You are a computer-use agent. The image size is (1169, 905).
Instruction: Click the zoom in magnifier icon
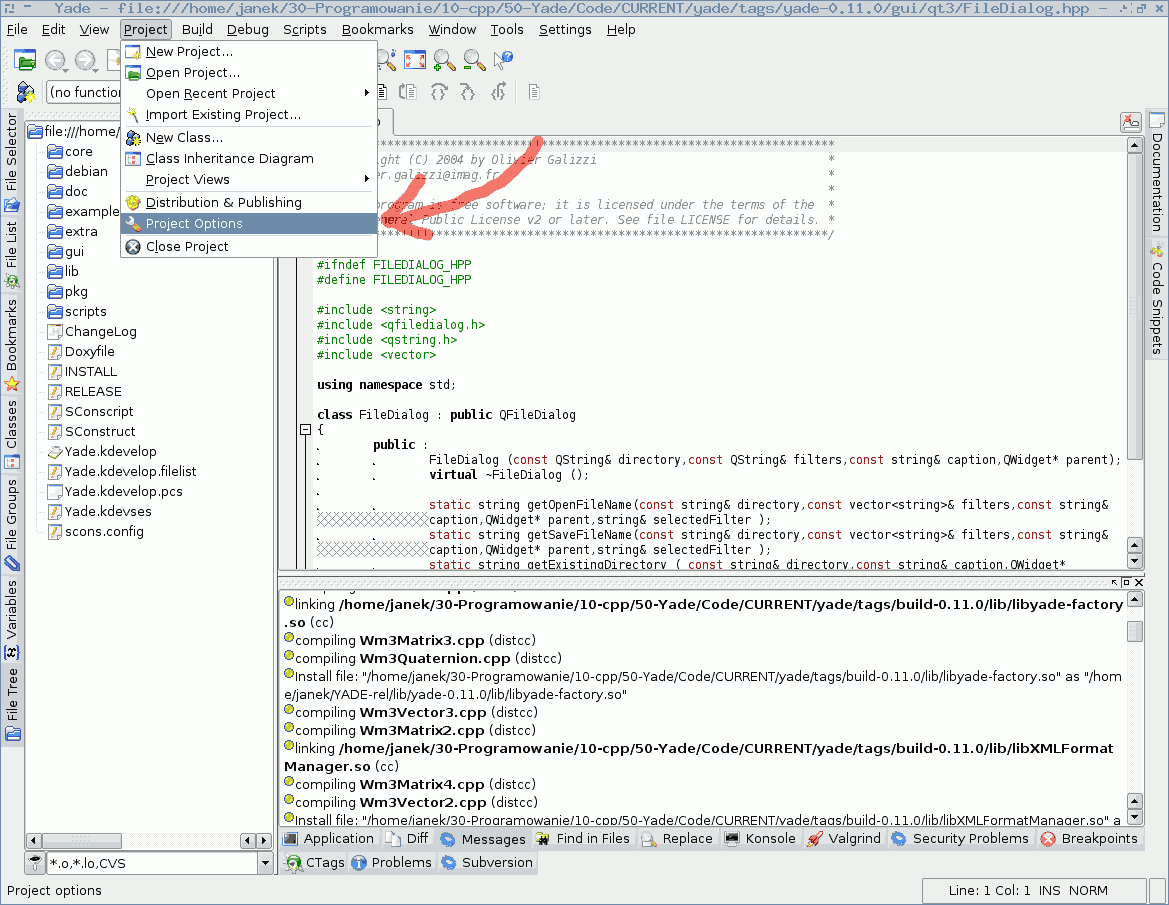[x=444, y=61]
